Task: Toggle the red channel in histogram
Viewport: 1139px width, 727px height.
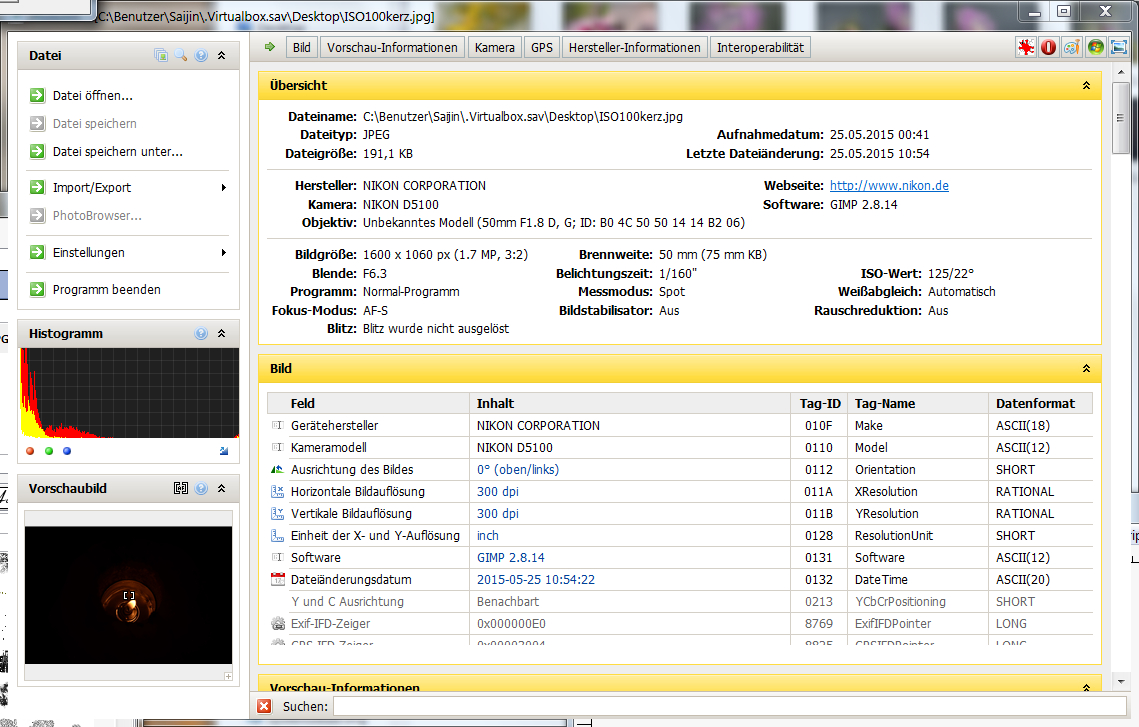Action: (31, 451)
